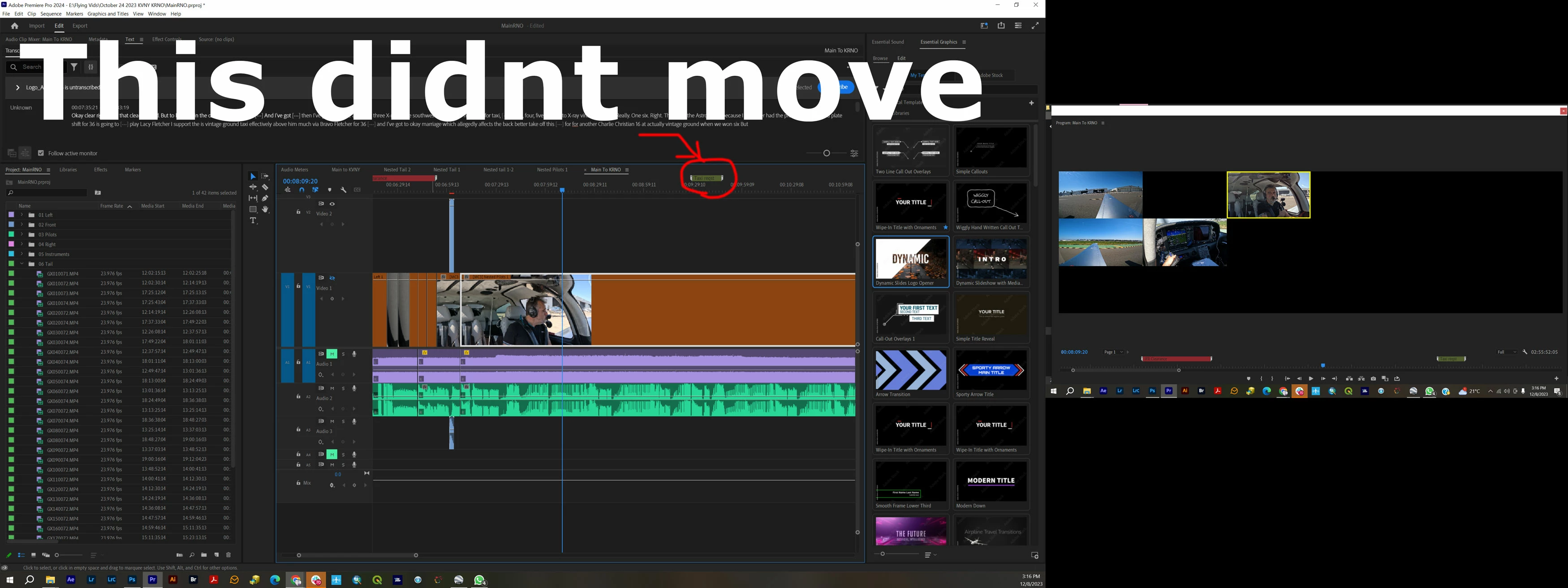Image resolution: width=1568 pixels, height=588 pixels.
Task: Open the Export workspace
Action: click(x=80, y=26)
